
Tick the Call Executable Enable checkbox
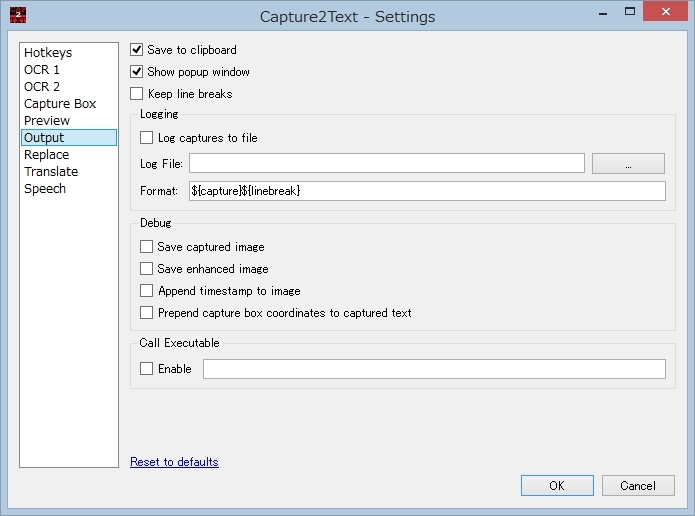pyautogui.click(x=147, y=369)
